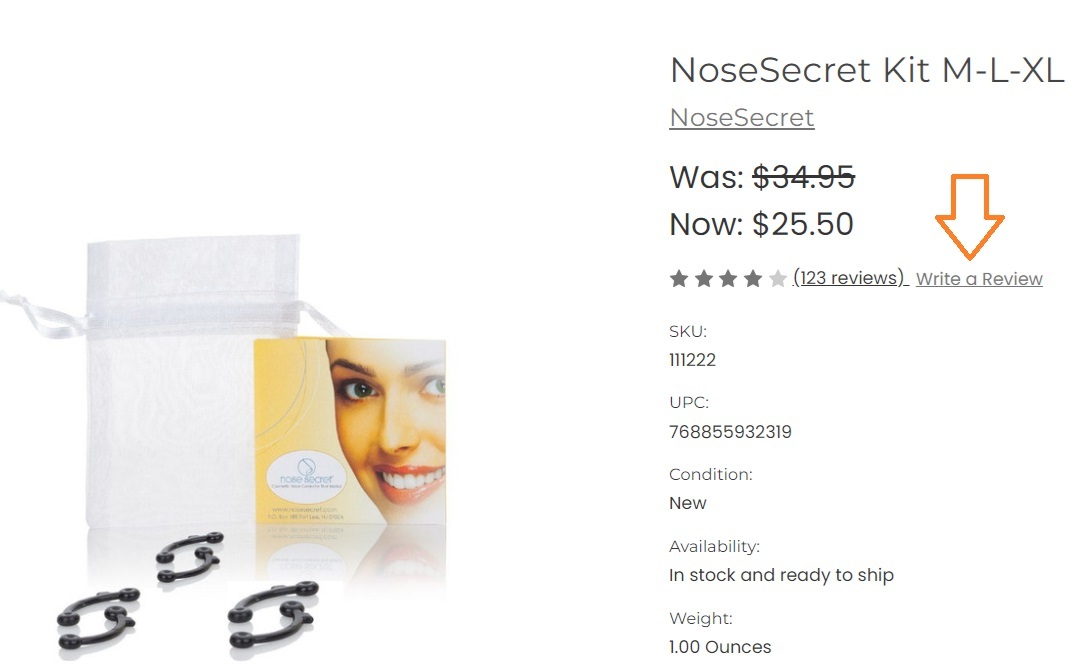Click the Now $25.50 price
Image resolution: width=1081 pixels, height=671 pixels.
(x=762, y=224)
